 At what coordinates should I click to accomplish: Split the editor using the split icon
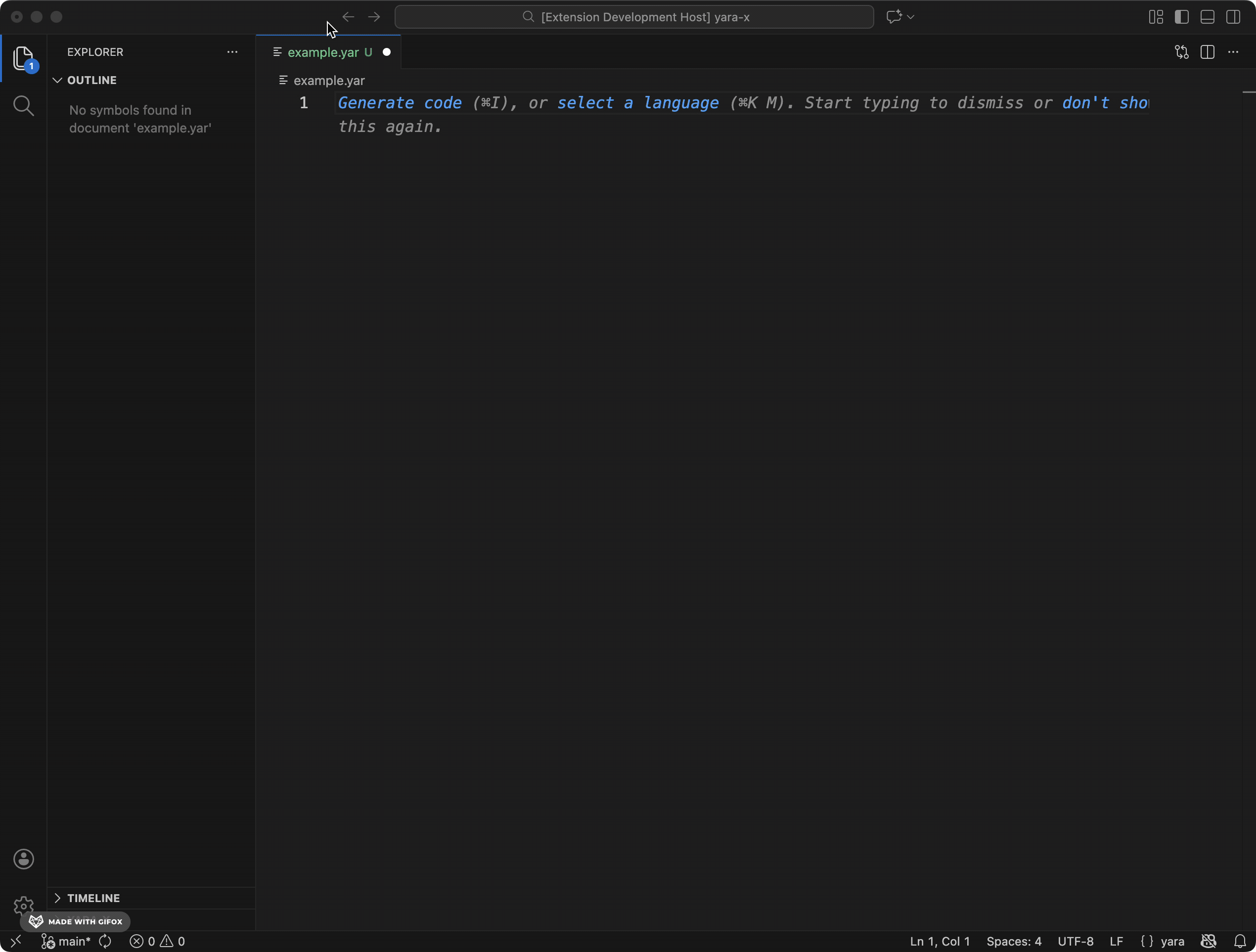click(x=1207, y=52)
